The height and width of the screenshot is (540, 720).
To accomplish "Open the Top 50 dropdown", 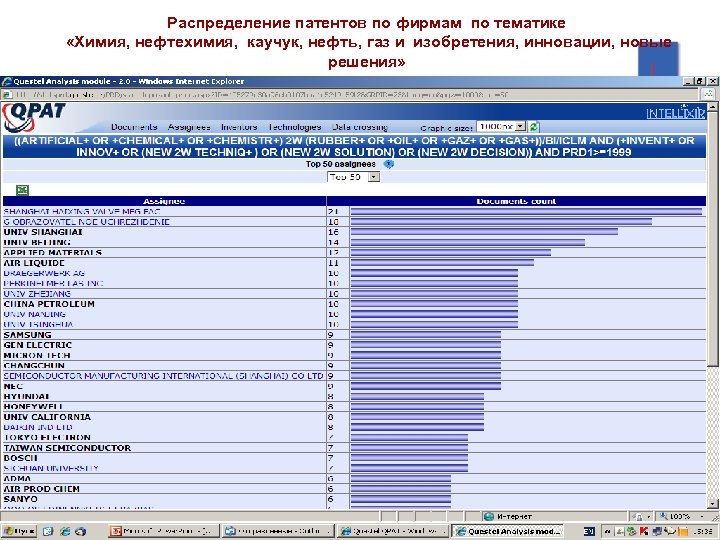I will click(x=353, y=177).
